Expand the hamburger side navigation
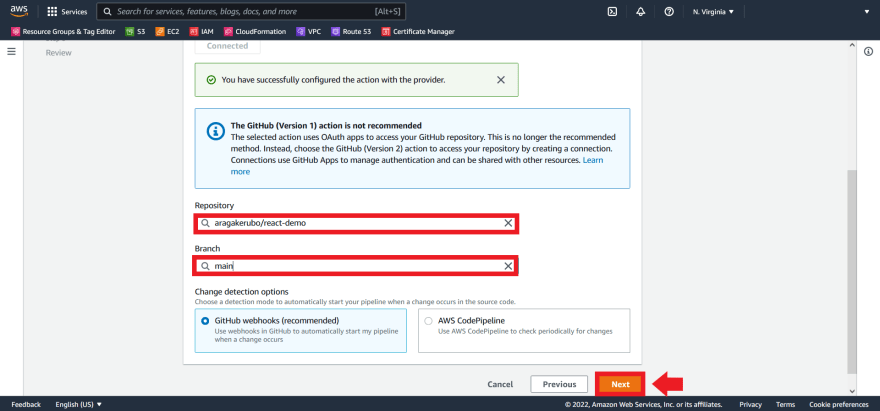The width and height of the screenshot is (880, 411). point(11,52)
